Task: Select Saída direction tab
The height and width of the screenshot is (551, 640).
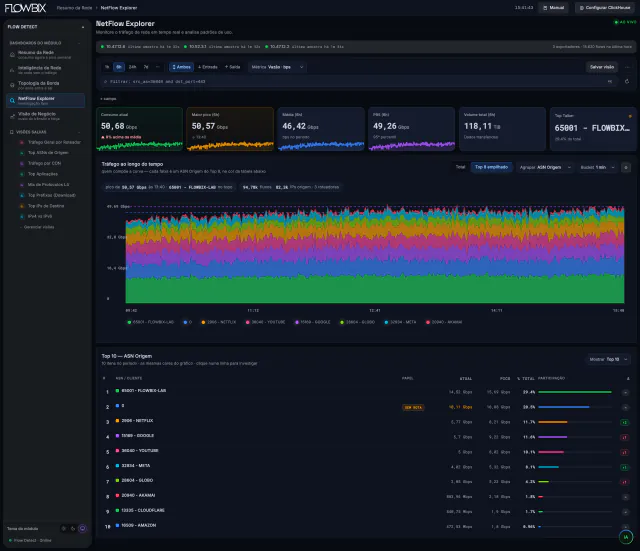Action: pyautogui.click(x=233, y=67)
